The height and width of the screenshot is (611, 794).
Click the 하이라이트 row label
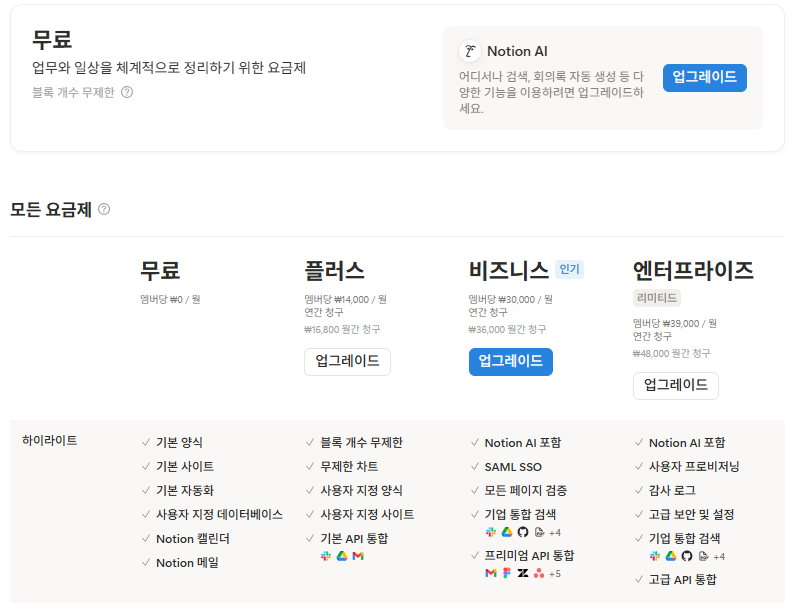click(50, 440)
